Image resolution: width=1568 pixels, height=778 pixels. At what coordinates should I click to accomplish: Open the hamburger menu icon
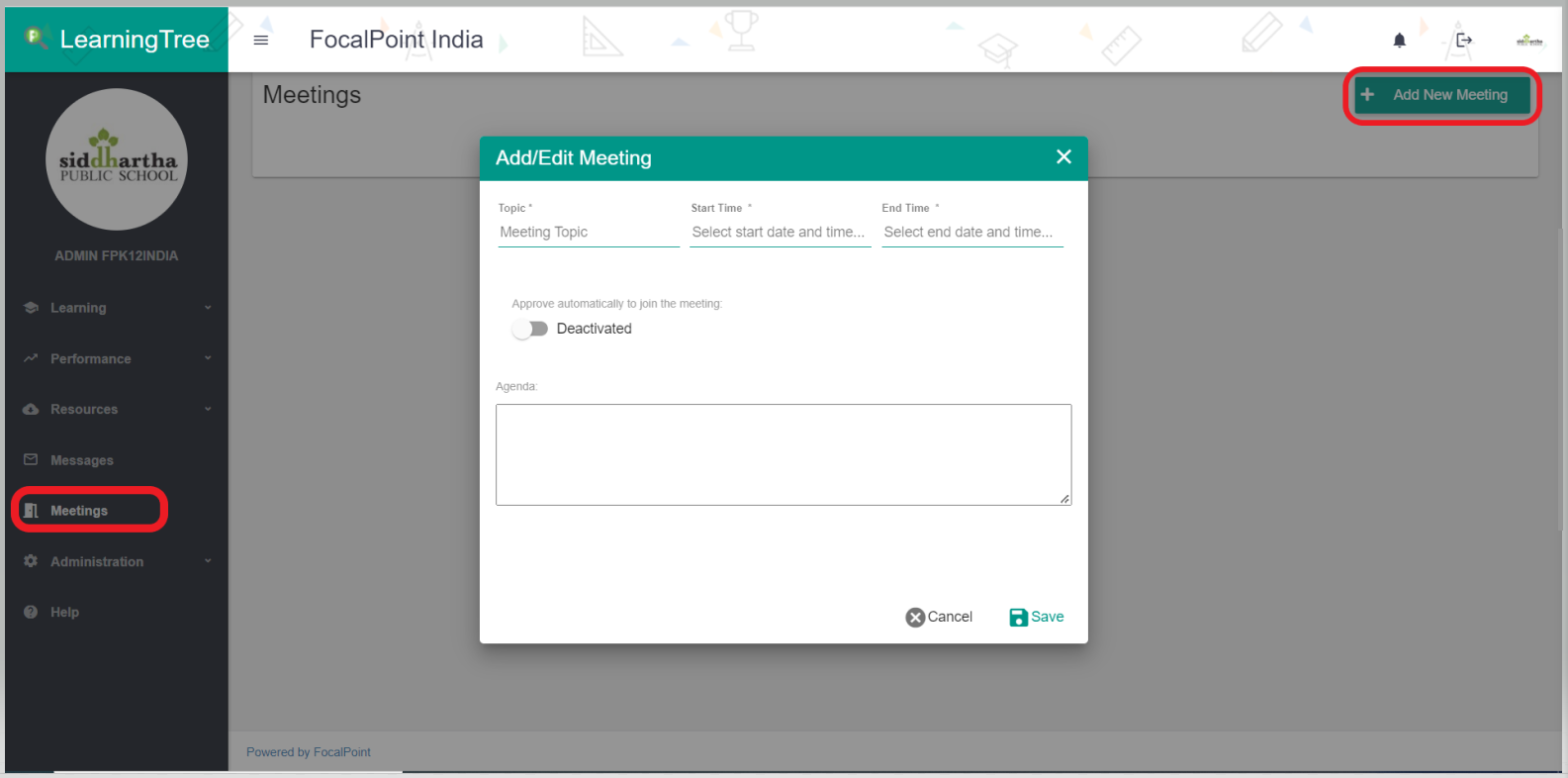261,41
